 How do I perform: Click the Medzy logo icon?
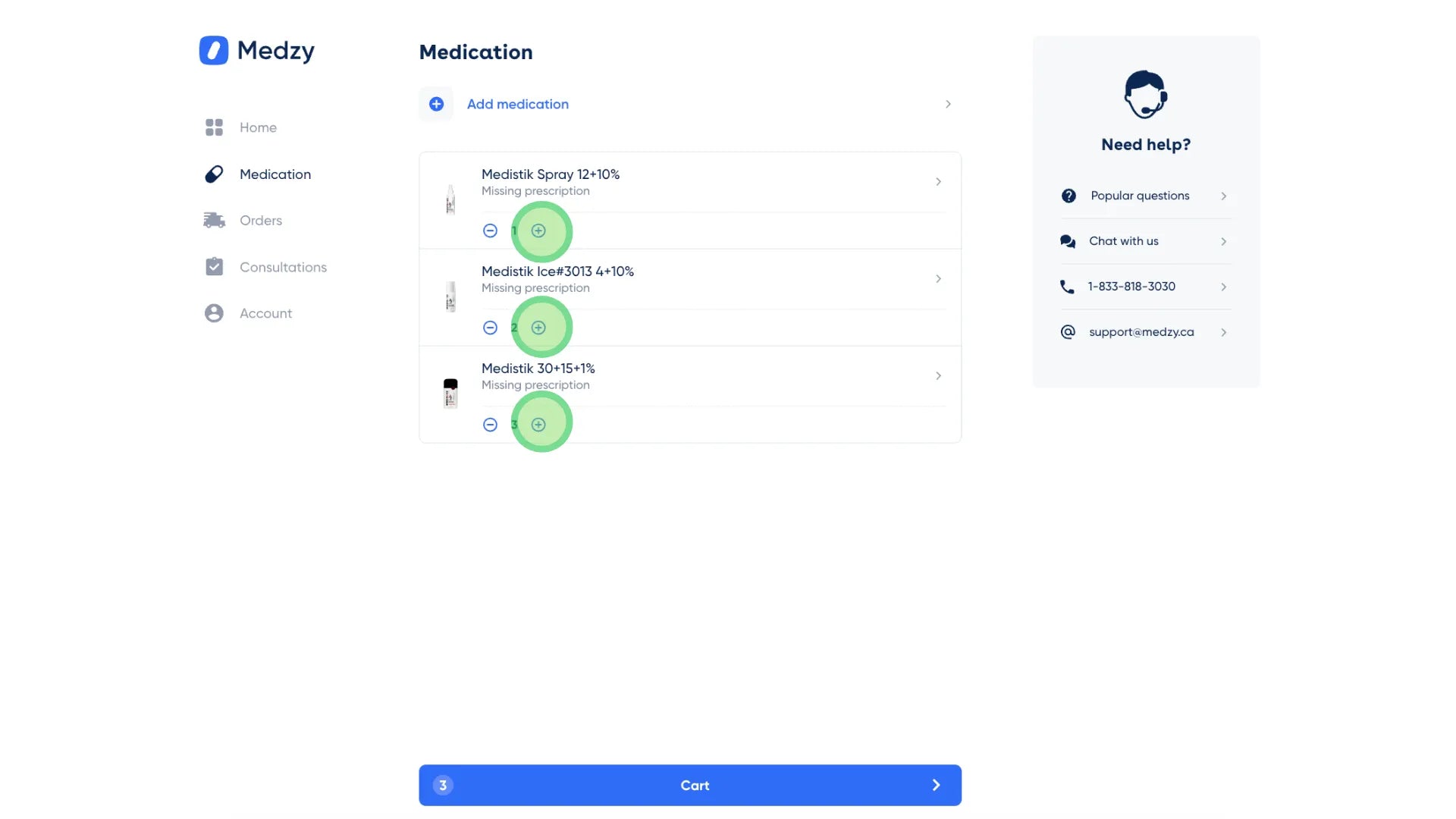coord(214,51)
